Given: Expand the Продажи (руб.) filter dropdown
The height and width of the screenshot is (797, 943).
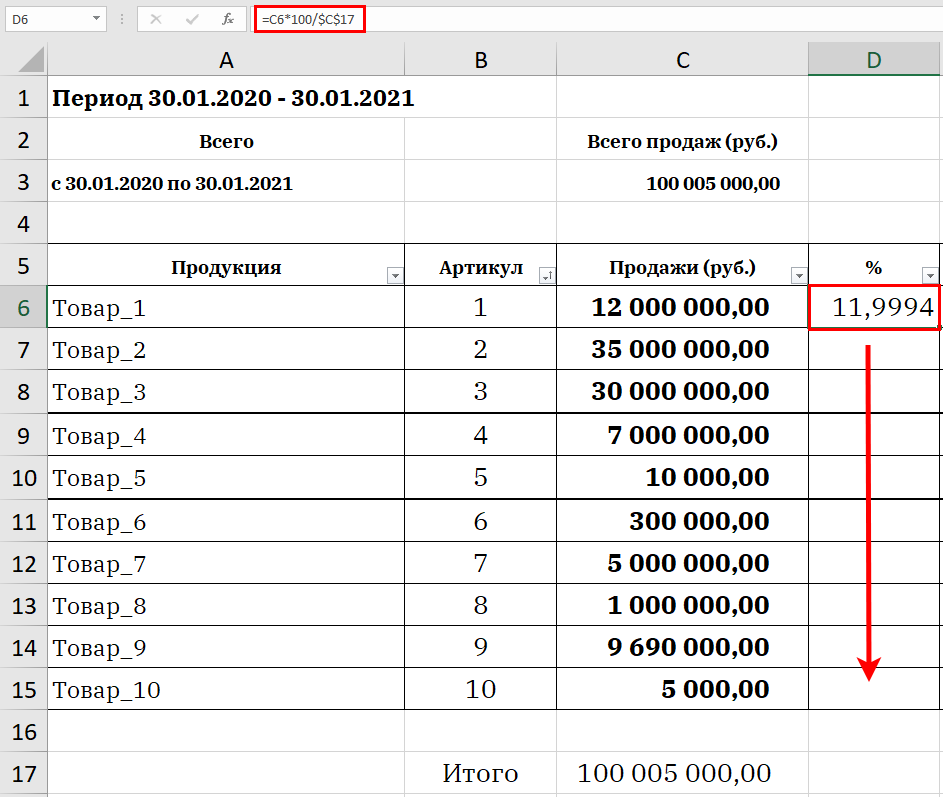Looking at the screenshot, I should (x=798, y=275).
